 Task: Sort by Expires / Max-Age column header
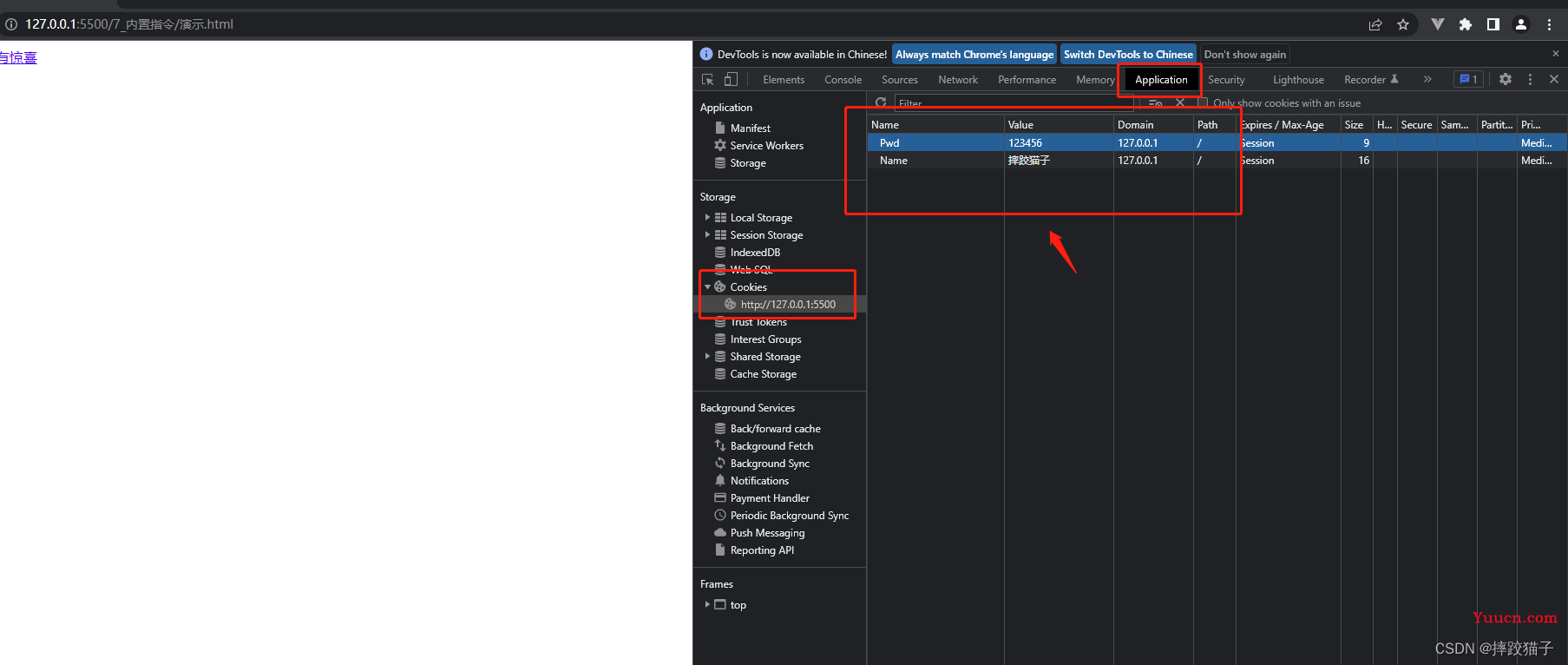coord(1289,124)
